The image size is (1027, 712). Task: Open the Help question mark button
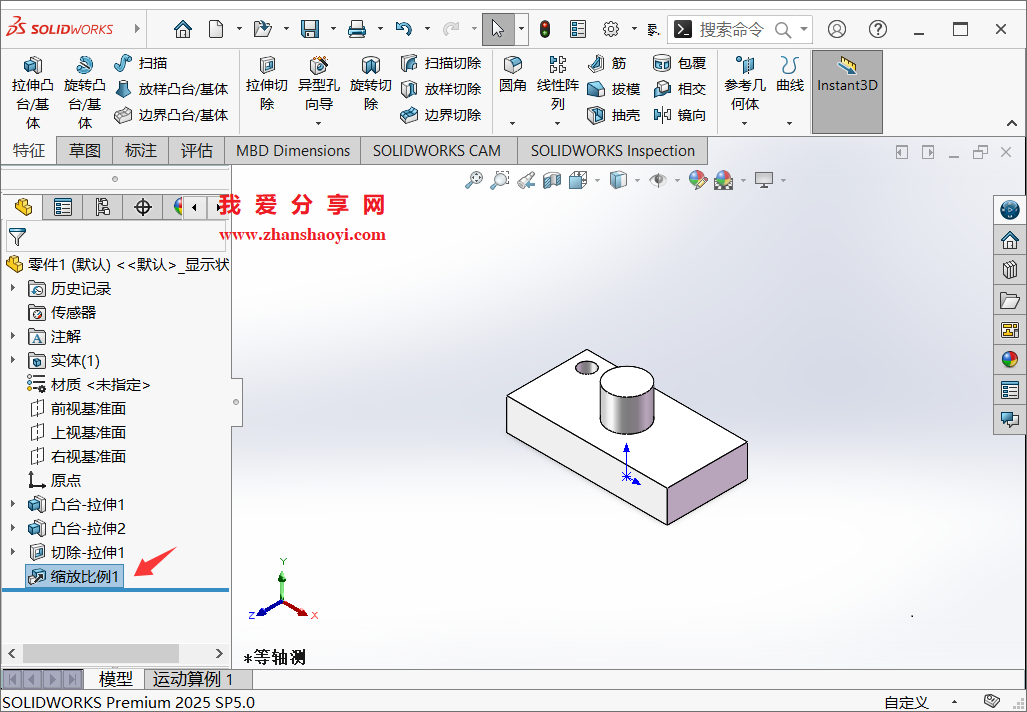878,29
